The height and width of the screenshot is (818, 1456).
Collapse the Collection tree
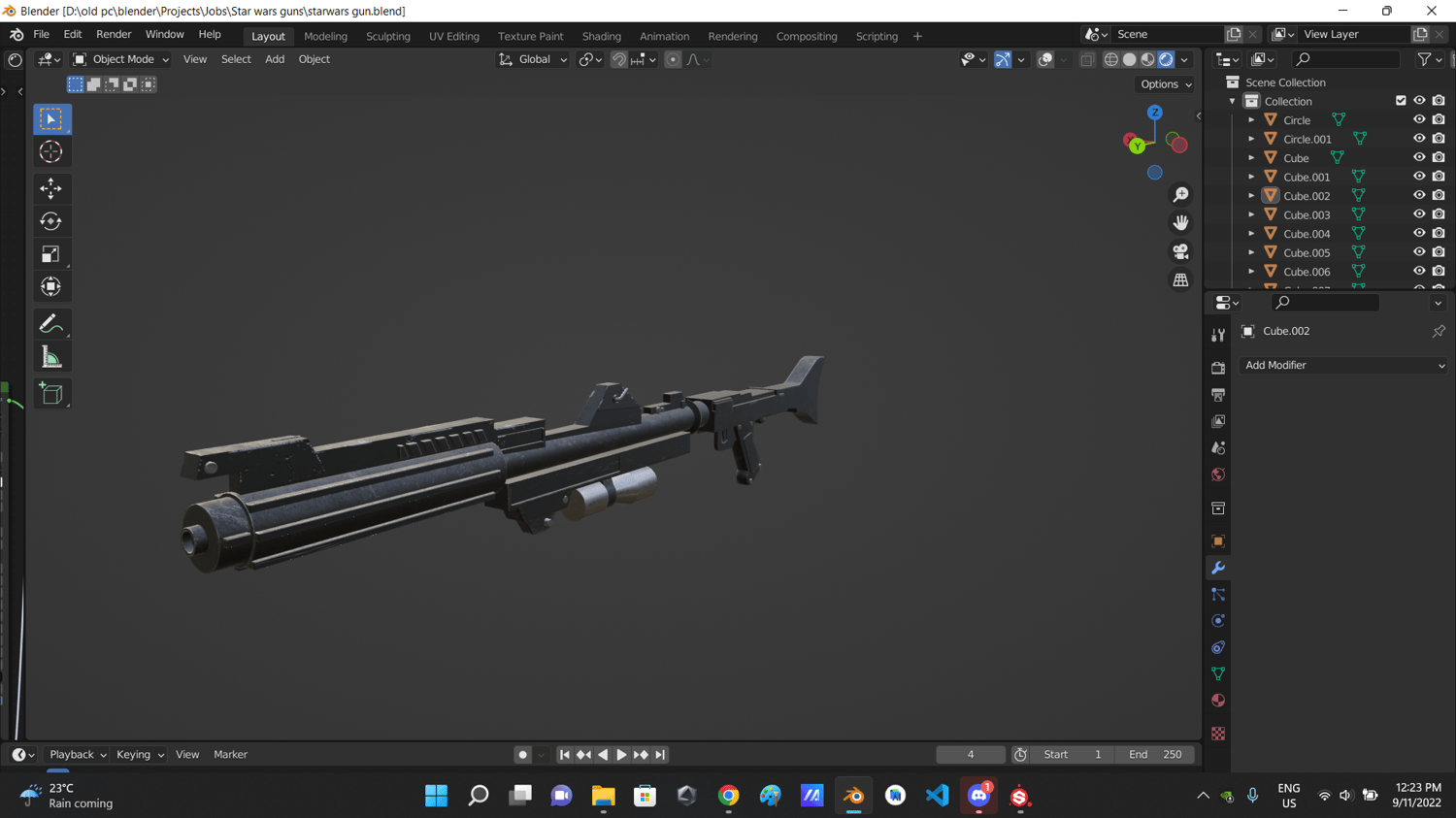(1233, 101)
